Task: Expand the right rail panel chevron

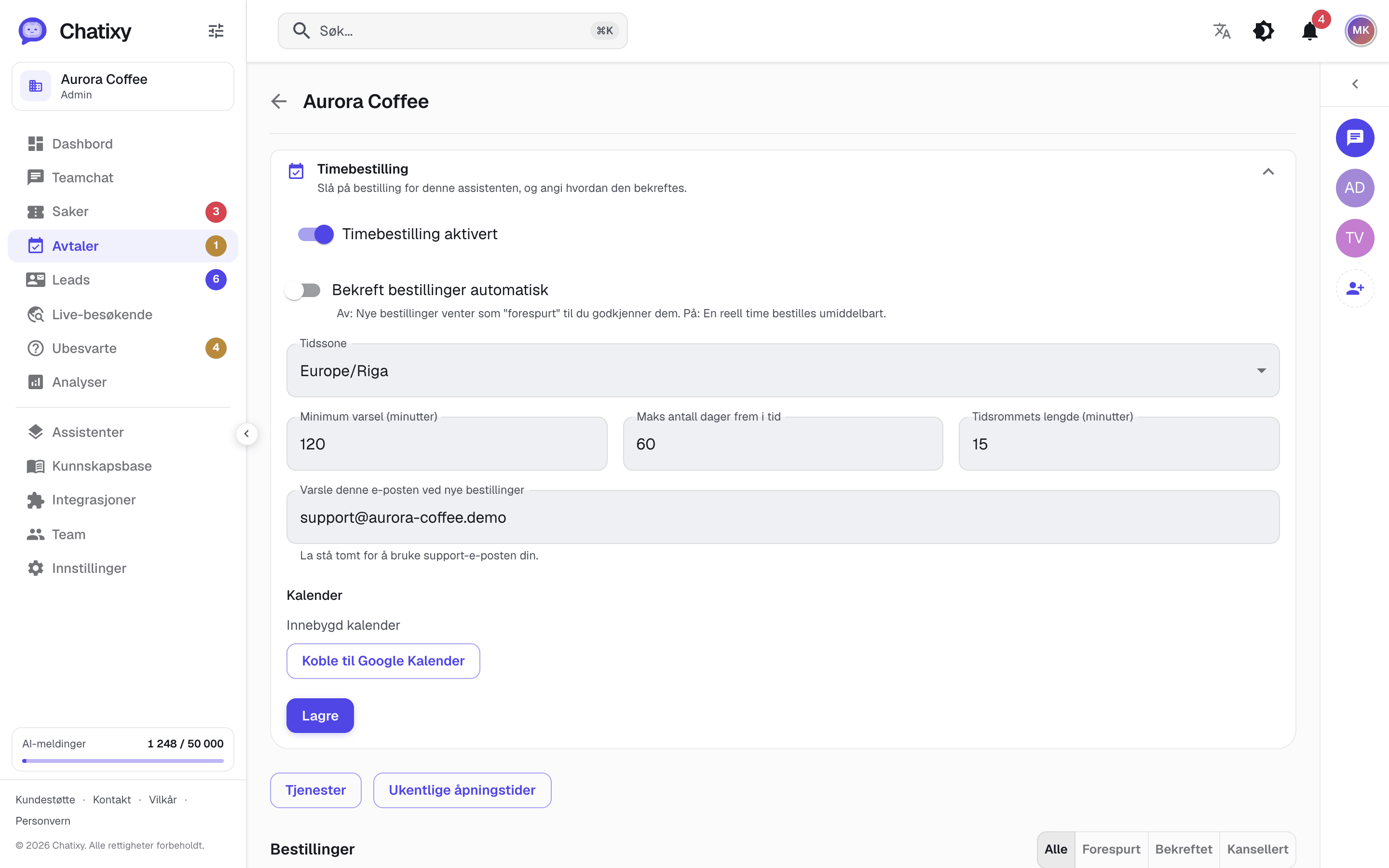Action: (1355, 84)
